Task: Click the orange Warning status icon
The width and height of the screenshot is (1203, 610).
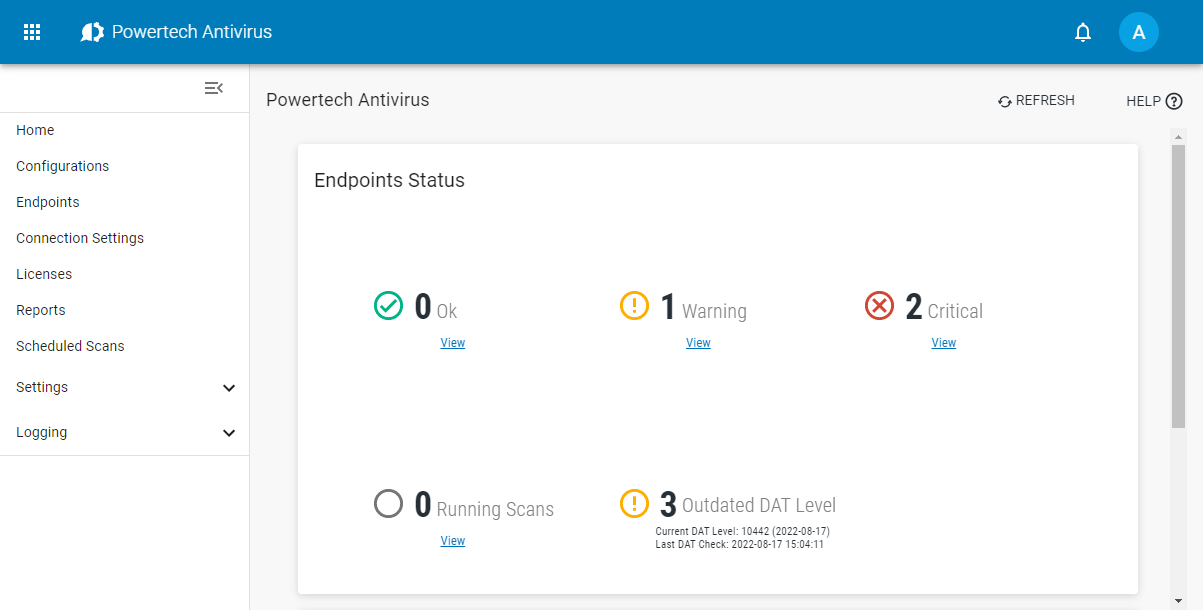Action: [x=635, y=305]
